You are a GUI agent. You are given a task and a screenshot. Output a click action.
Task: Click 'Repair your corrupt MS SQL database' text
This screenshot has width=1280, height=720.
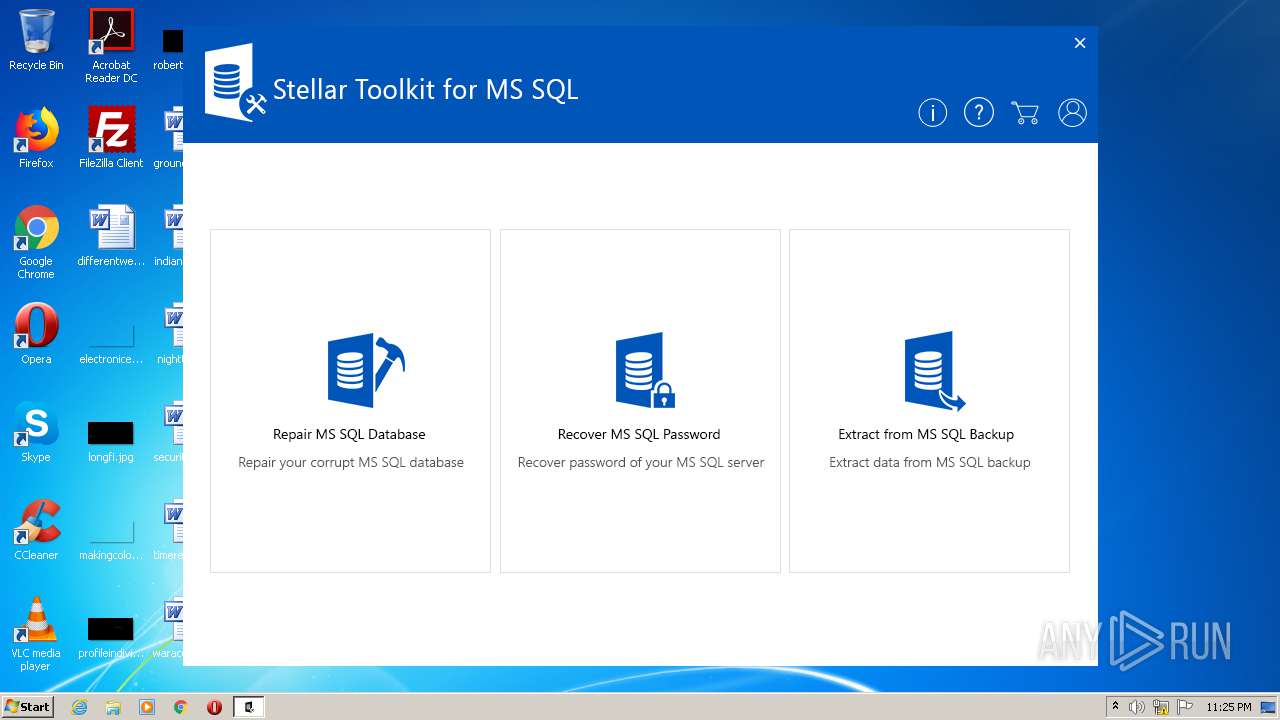[351, 462]
